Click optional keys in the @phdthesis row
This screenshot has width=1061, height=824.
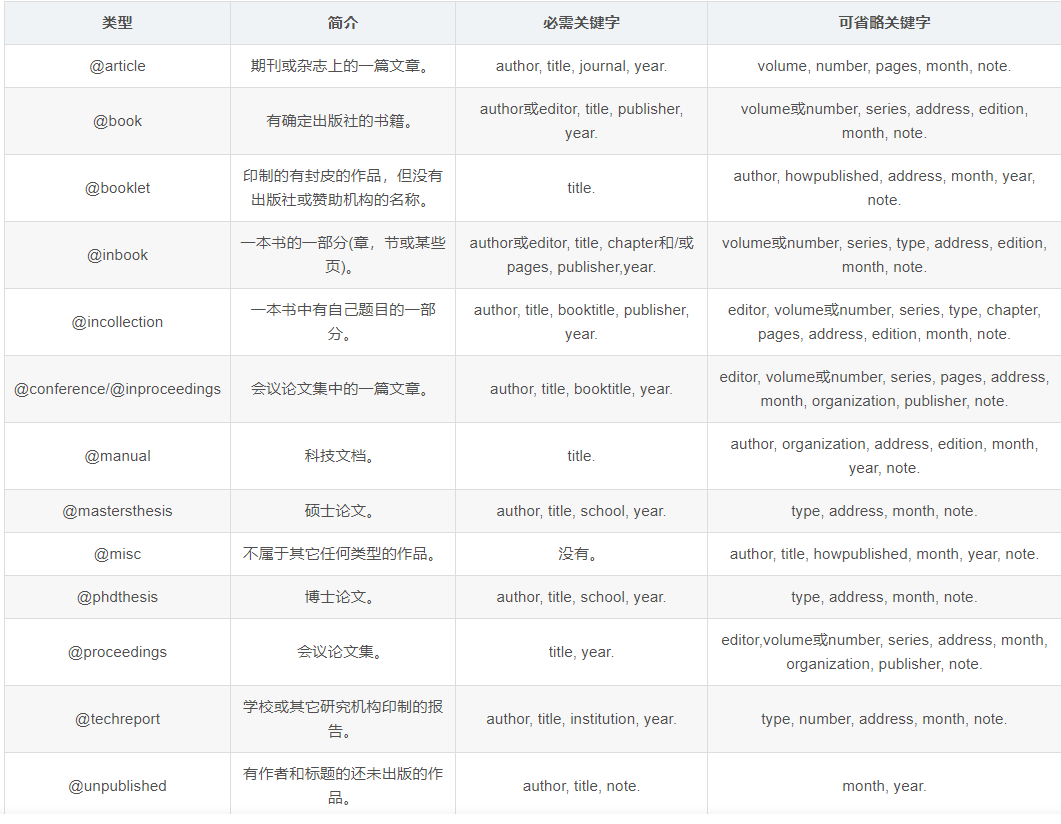[884, 597]
